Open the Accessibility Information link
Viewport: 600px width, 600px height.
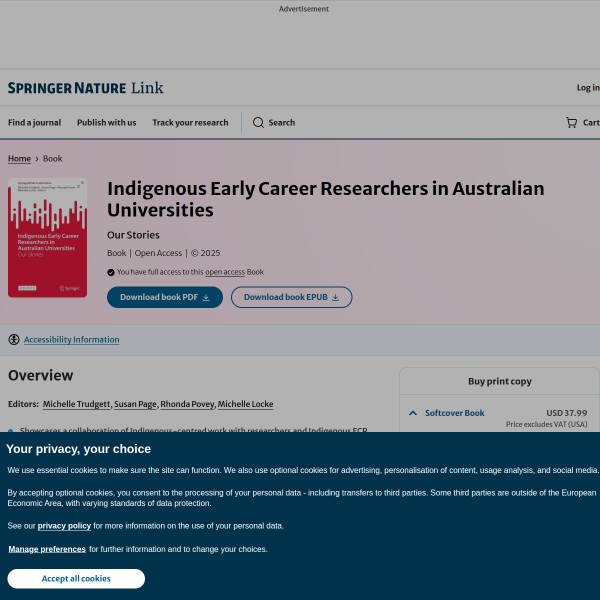click(71, 340)
